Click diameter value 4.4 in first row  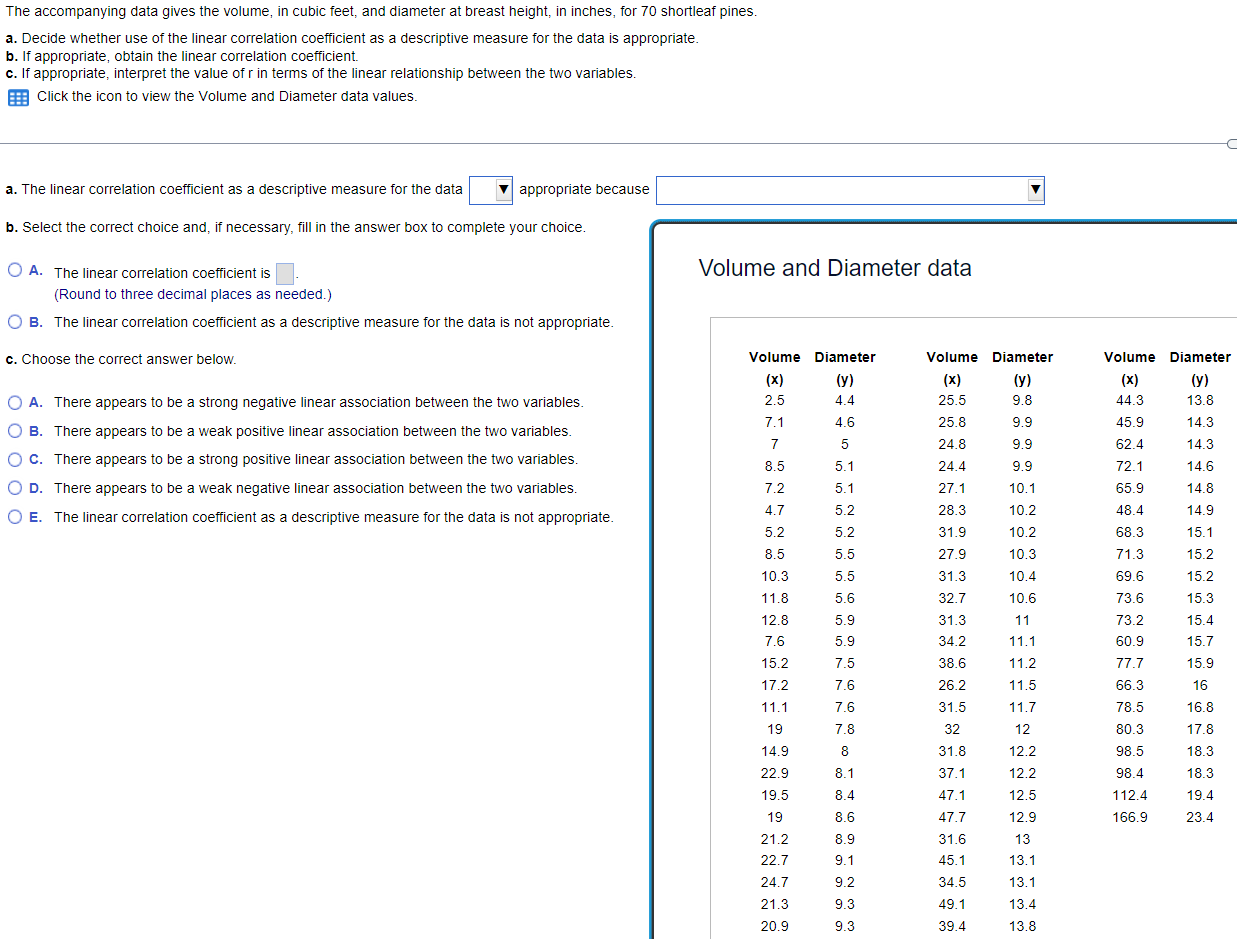click(845, 400)
